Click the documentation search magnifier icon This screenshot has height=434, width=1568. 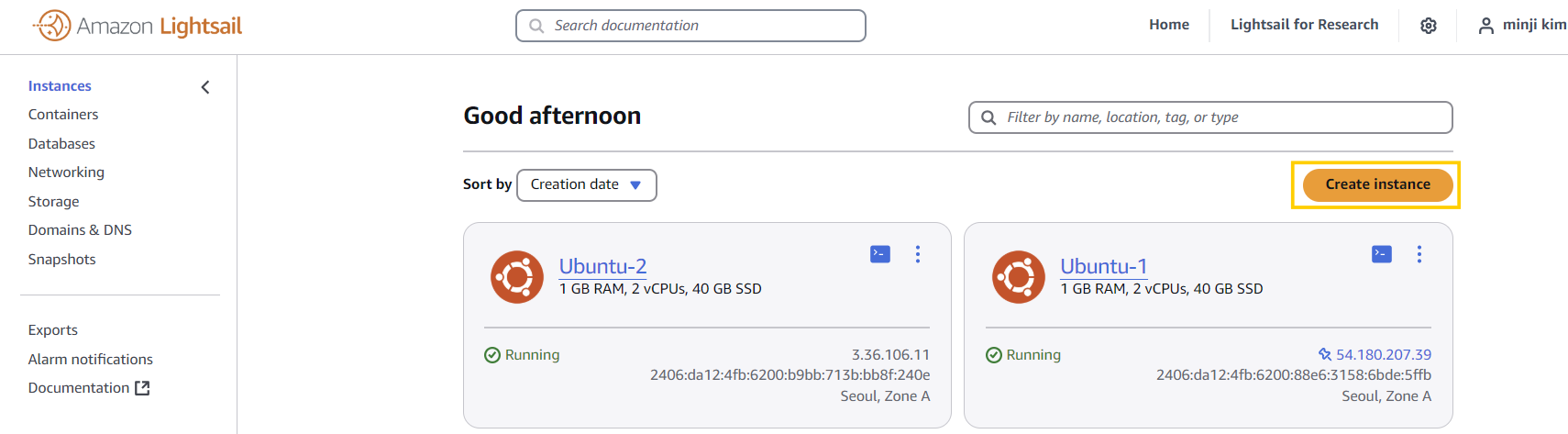point(536,26)
